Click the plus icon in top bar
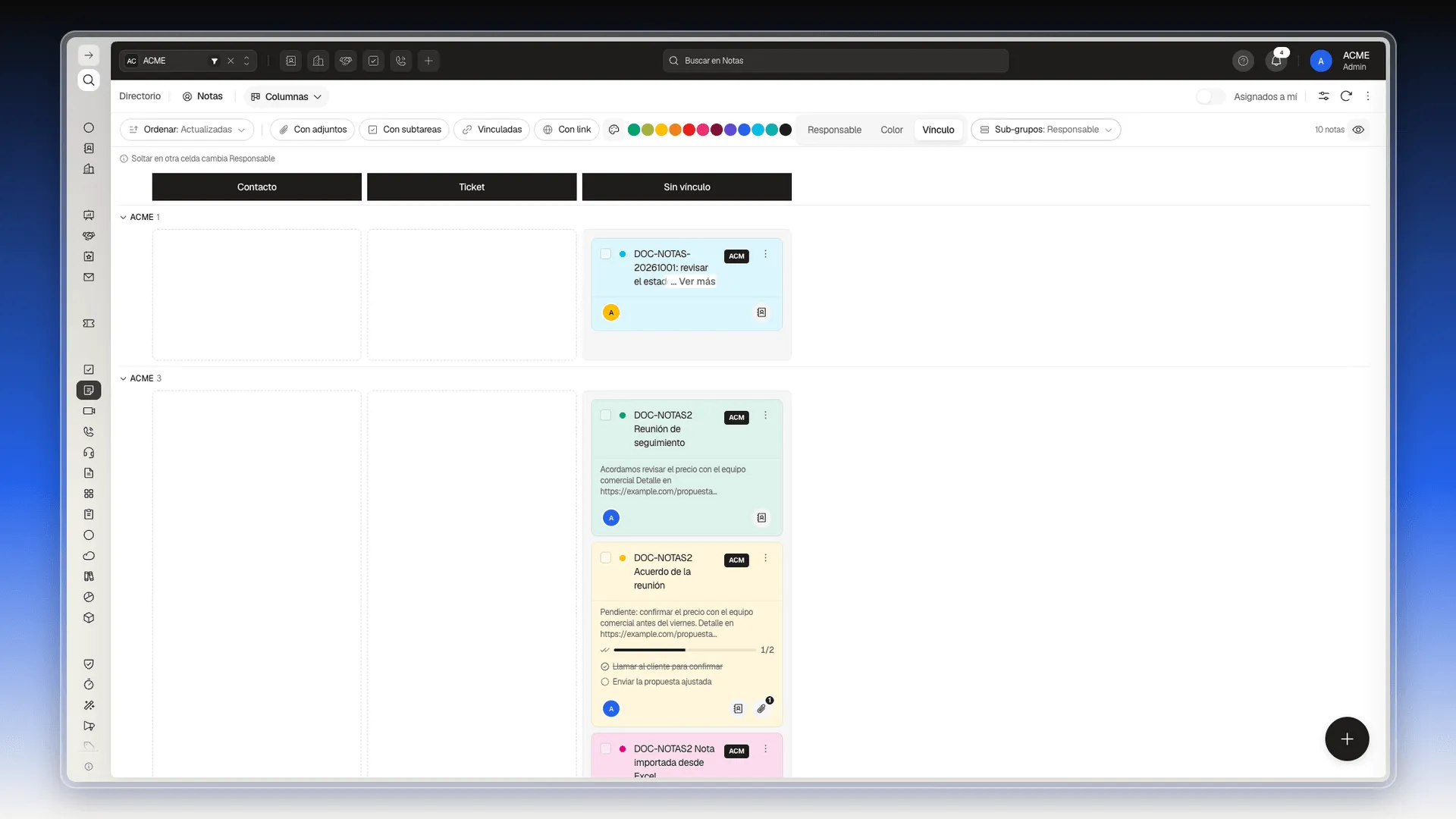Image resolution: width=1456 pixels, height=819 pixels. [428, 61]
